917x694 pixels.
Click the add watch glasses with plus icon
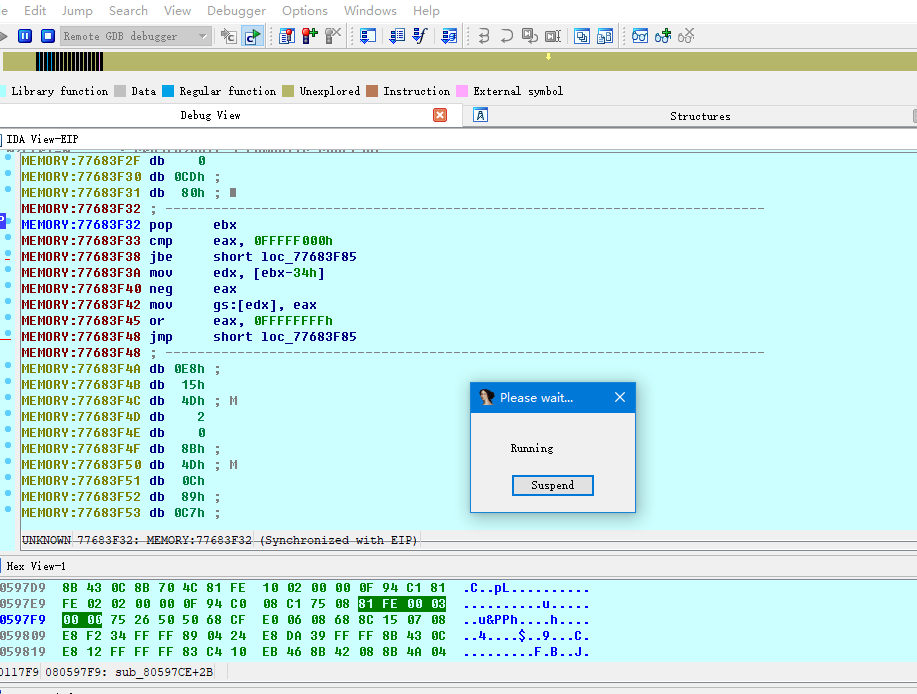click(x=663, y=36)
